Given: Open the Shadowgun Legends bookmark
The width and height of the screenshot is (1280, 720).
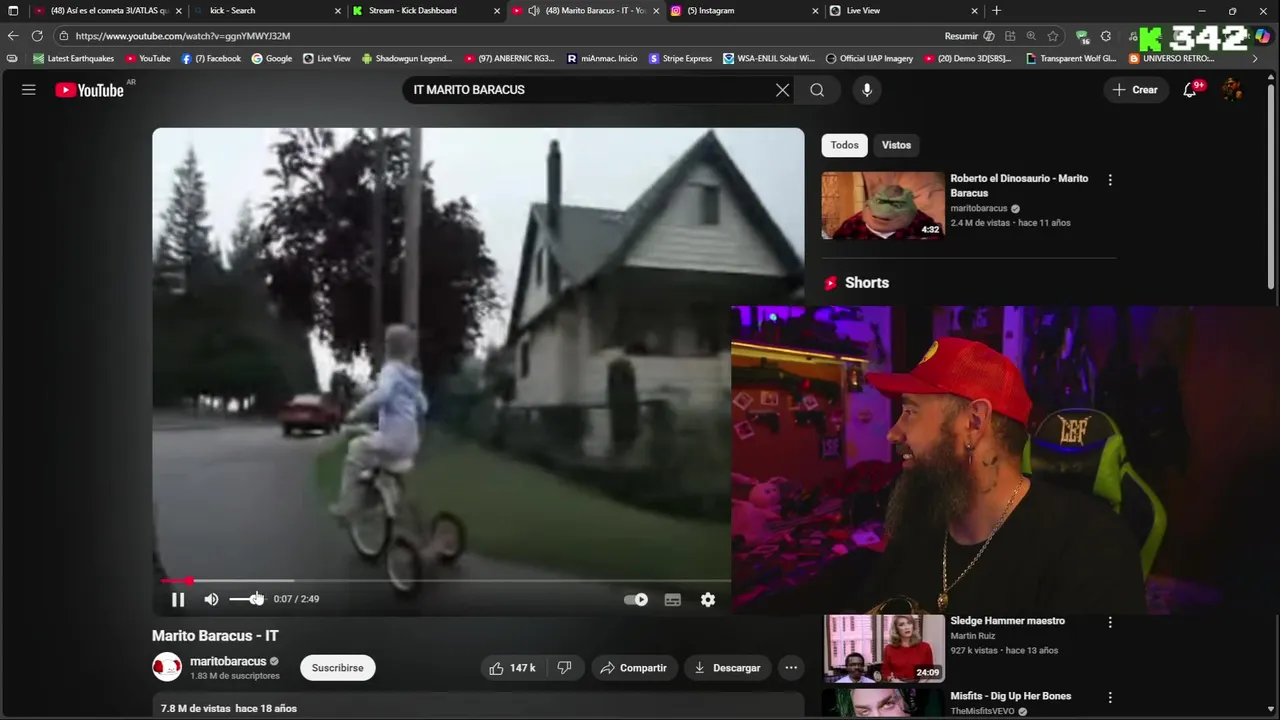Looking at the screenshot, I should point(407,59).
